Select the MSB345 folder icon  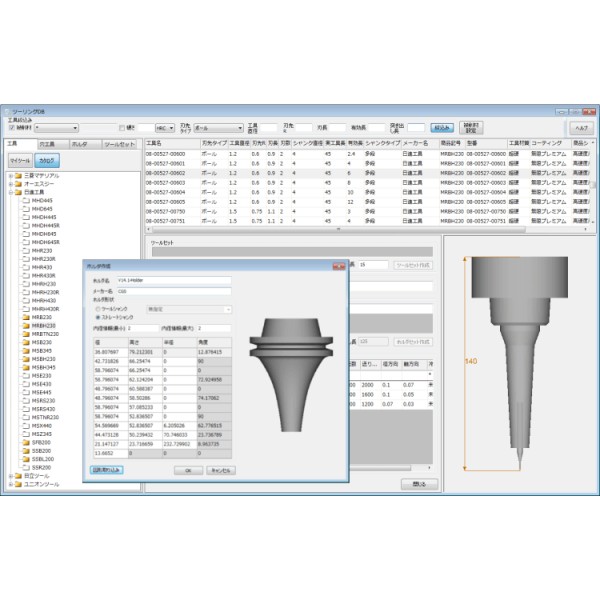pyautogui.click(x=26, y=351)
